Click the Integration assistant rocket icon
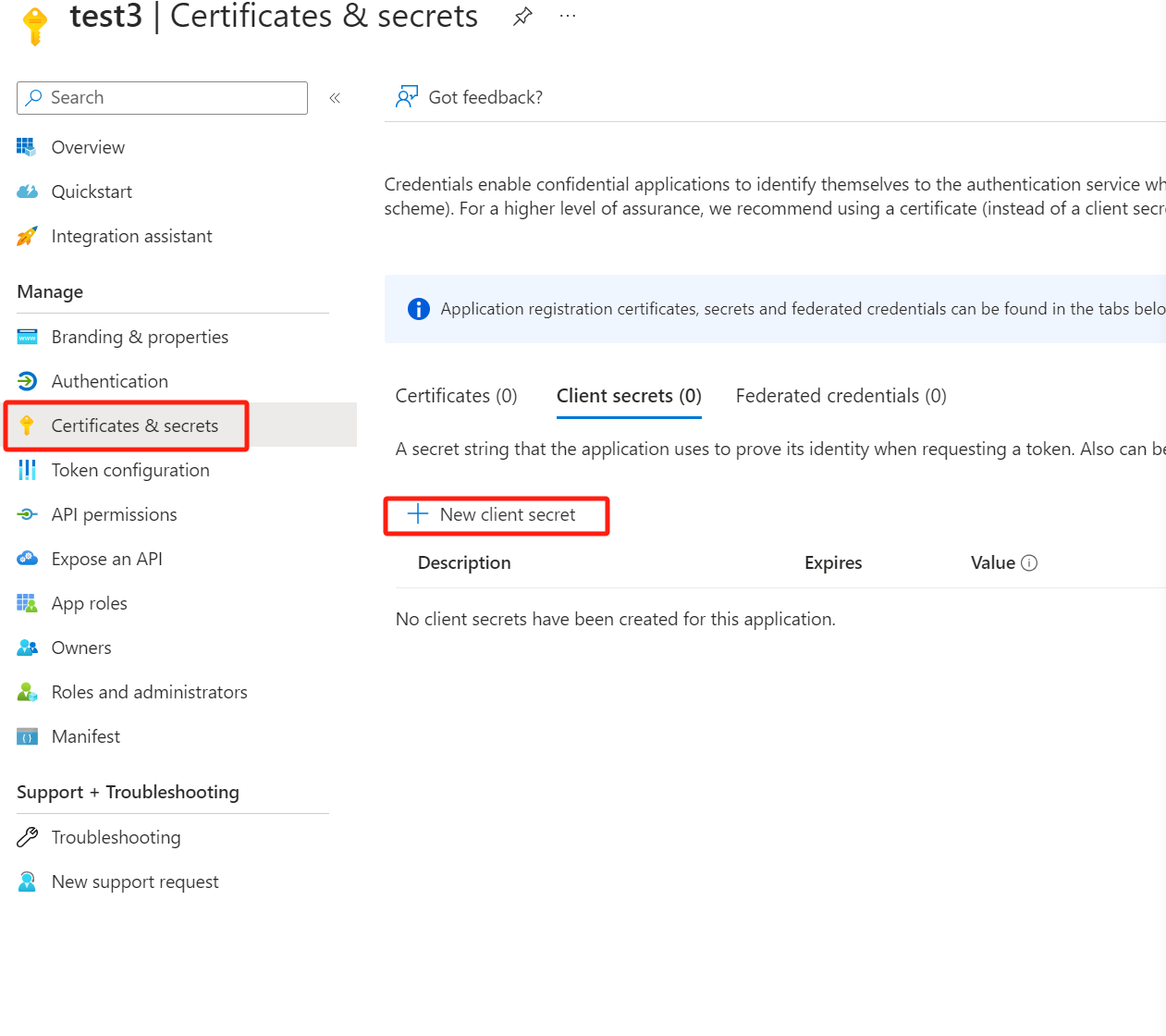1166x1036 pixels. click(x=27, y=236)
